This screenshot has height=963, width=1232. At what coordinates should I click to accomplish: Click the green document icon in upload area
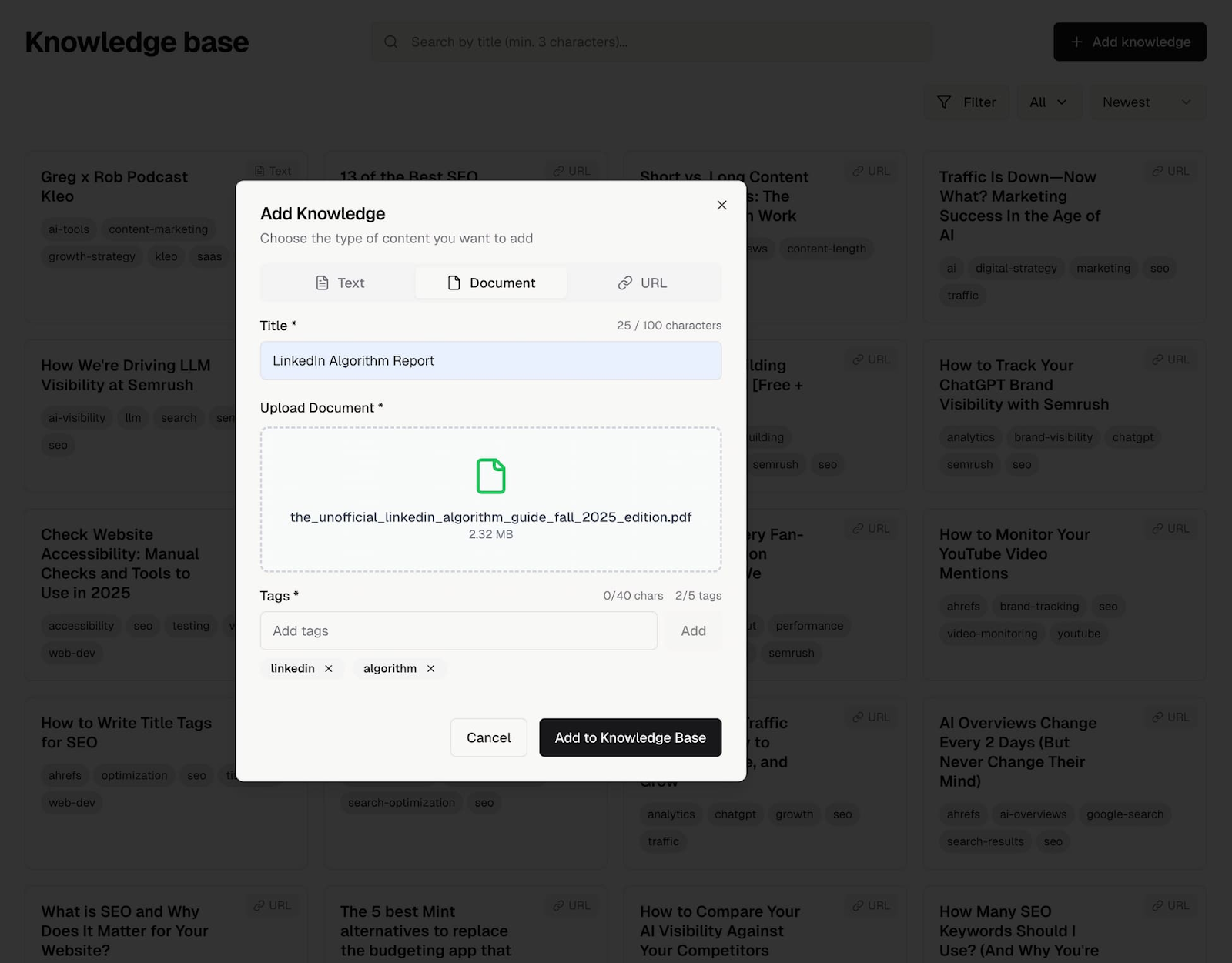point(490,476)
